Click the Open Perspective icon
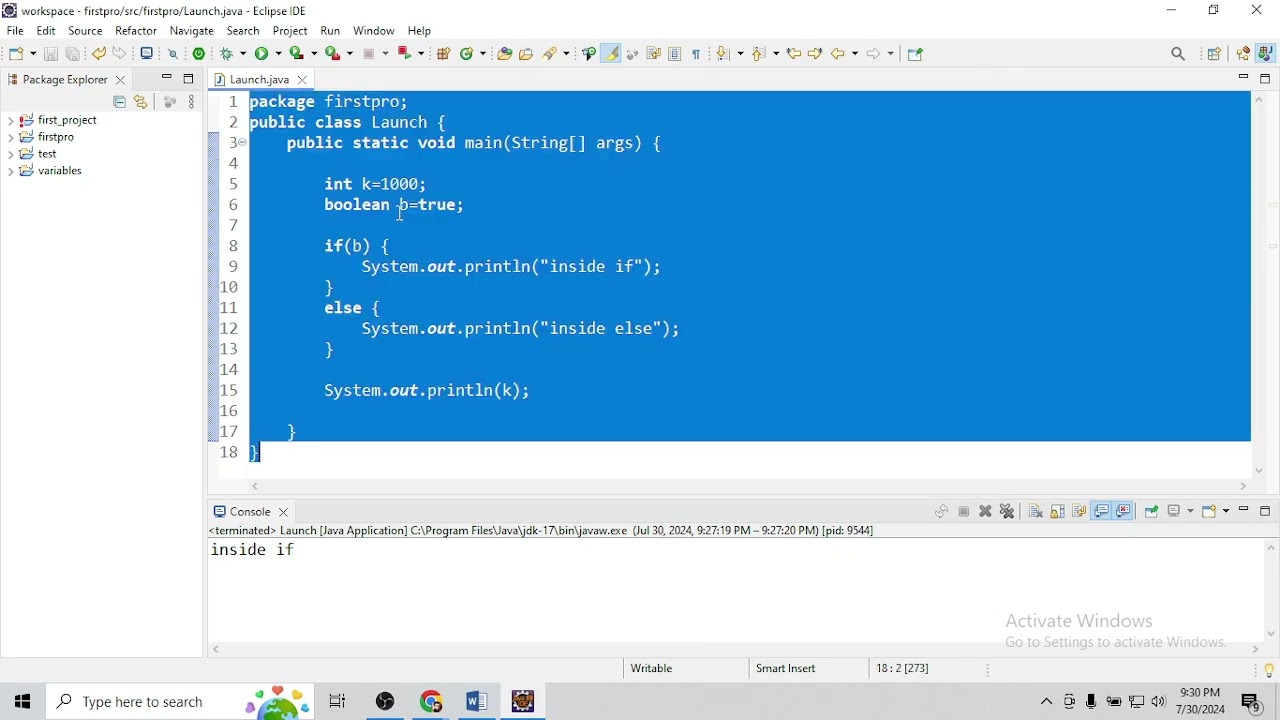This screenshot has width=1280, height=720. coord(1216,54)
